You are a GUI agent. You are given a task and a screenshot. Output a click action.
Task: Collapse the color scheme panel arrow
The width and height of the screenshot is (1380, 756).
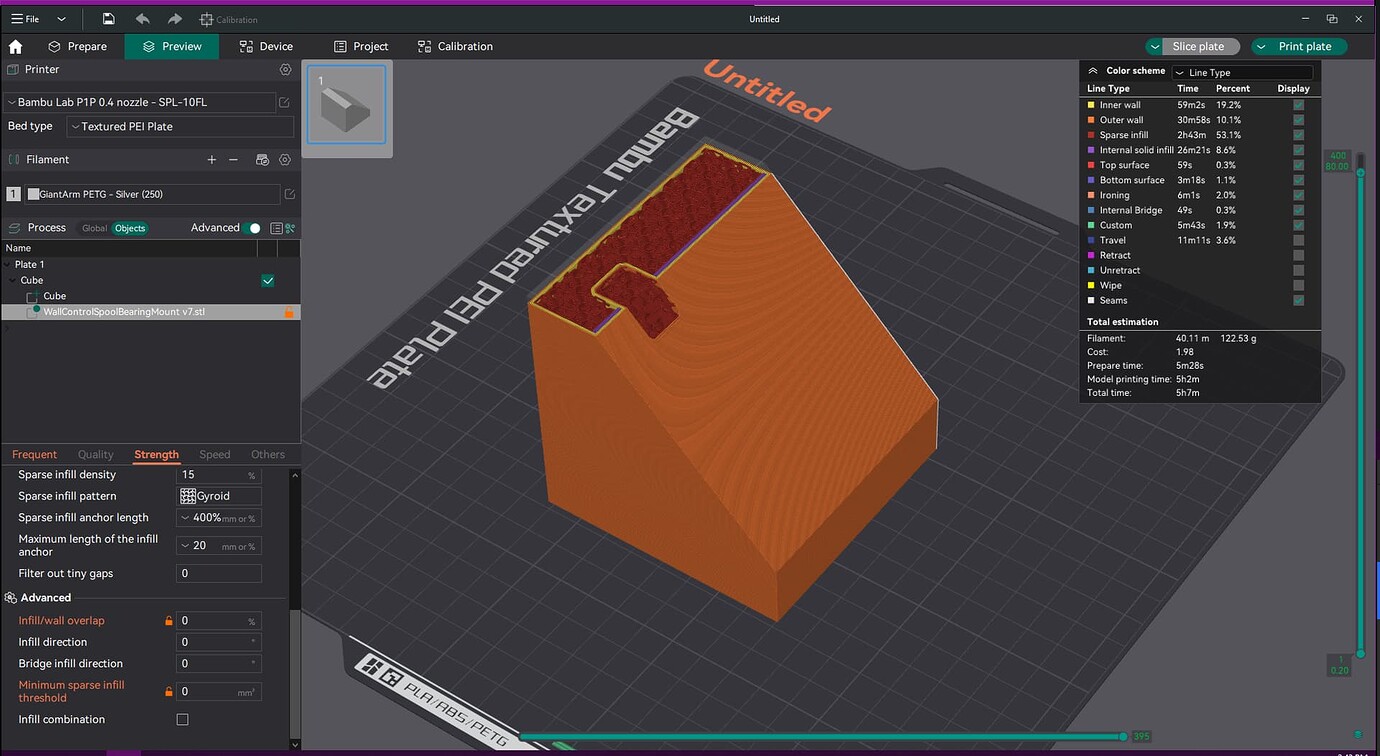tap(1093, 71)
